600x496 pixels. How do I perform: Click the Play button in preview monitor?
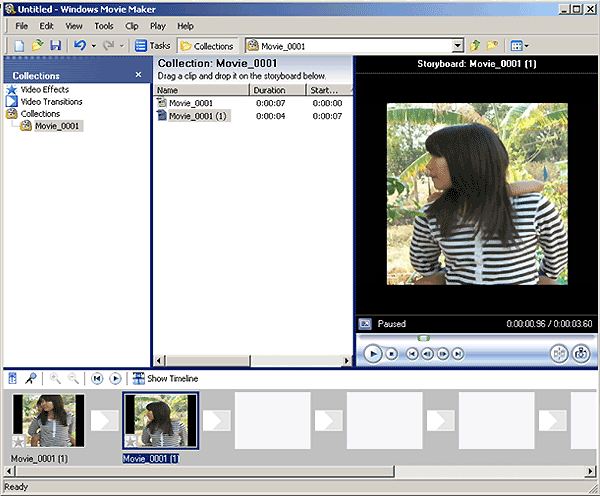coord(373,354)
